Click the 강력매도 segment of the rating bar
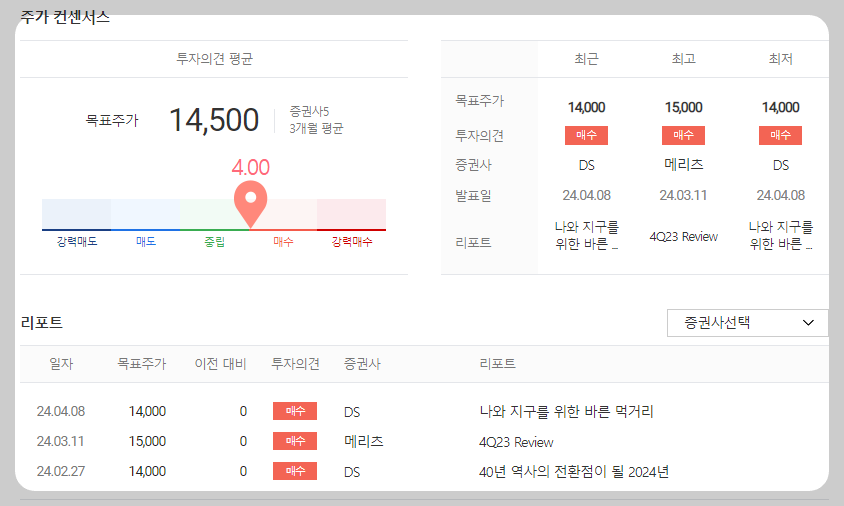Screen dimensions: 844x506 (x=76, y=214)
